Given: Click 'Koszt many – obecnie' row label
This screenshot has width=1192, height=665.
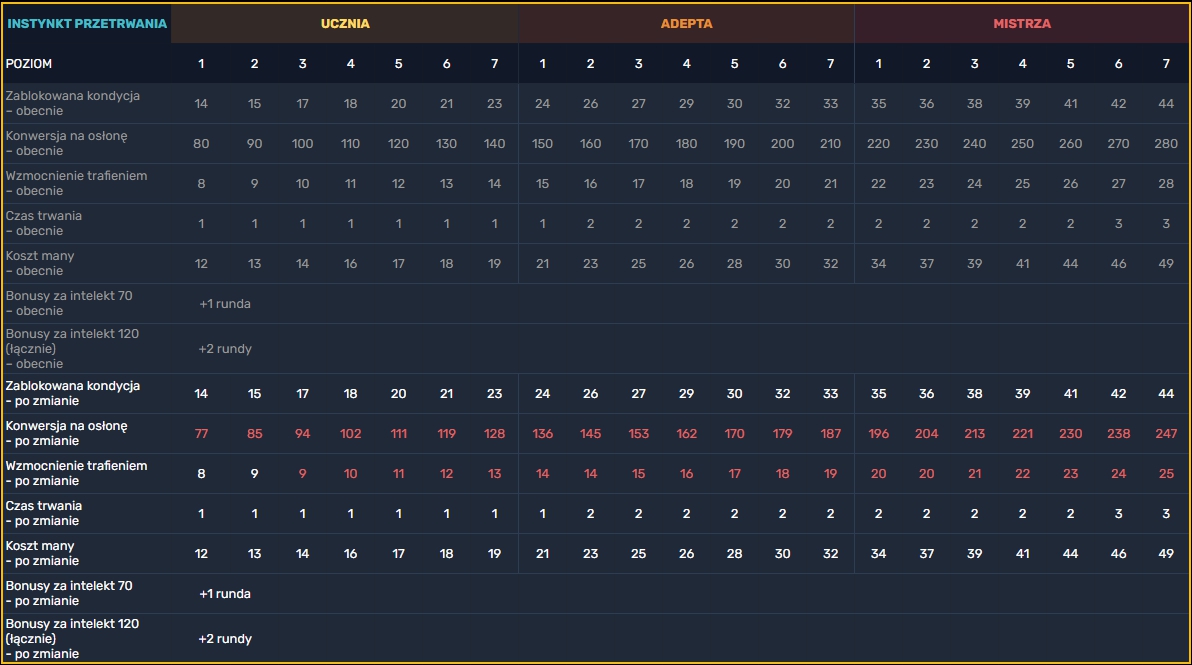Looking at the screenshot, I should tap(40, 263).
